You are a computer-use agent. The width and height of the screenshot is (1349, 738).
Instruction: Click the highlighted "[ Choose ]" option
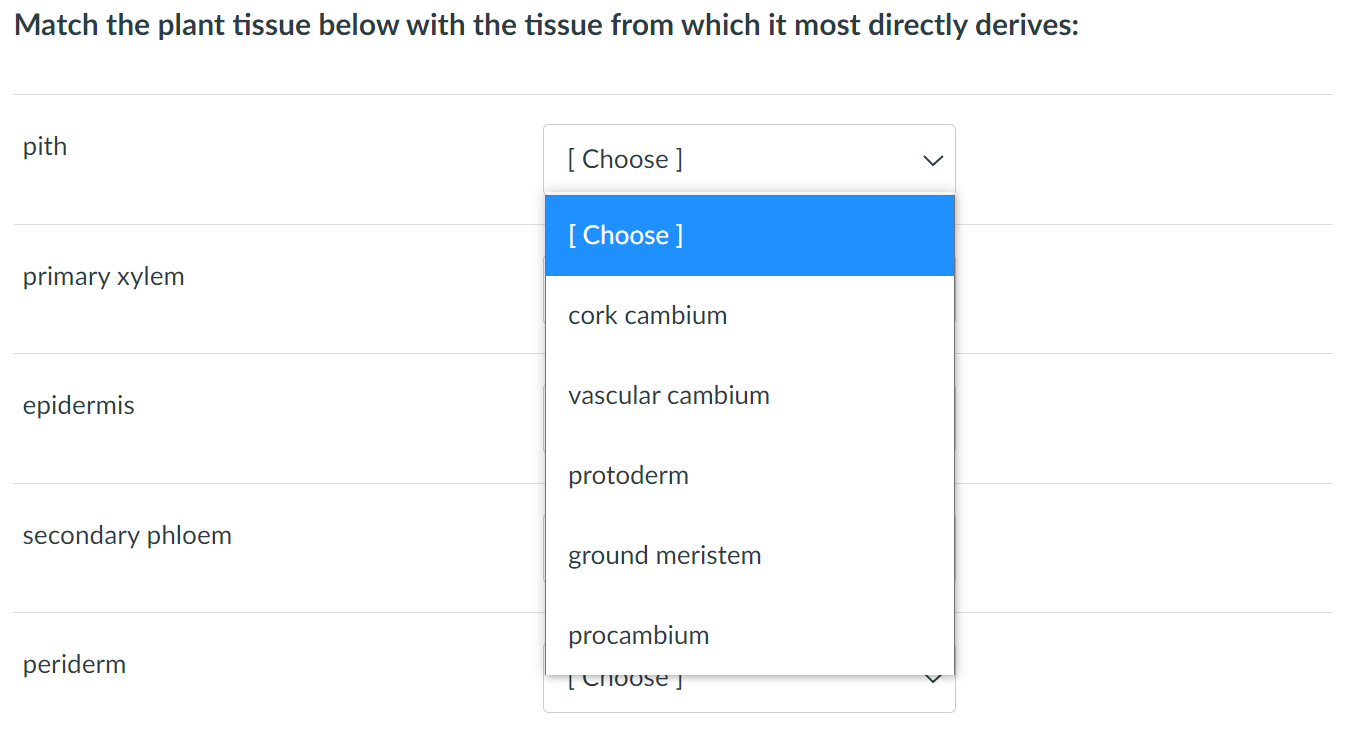pyautogui.click(x=625, y=235)
